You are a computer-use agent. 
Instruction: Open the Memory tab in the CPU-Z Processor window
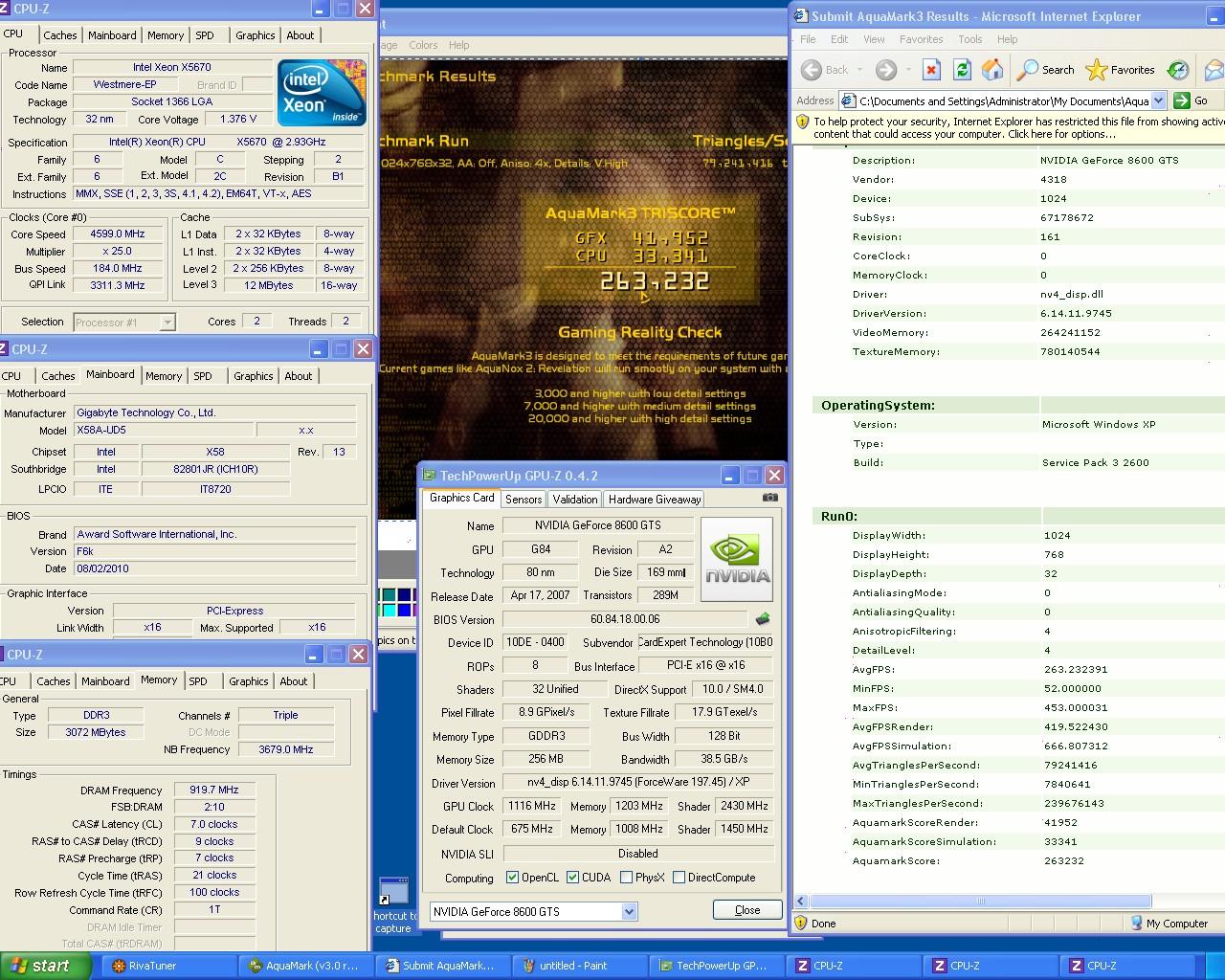click(x=165, y=35)
